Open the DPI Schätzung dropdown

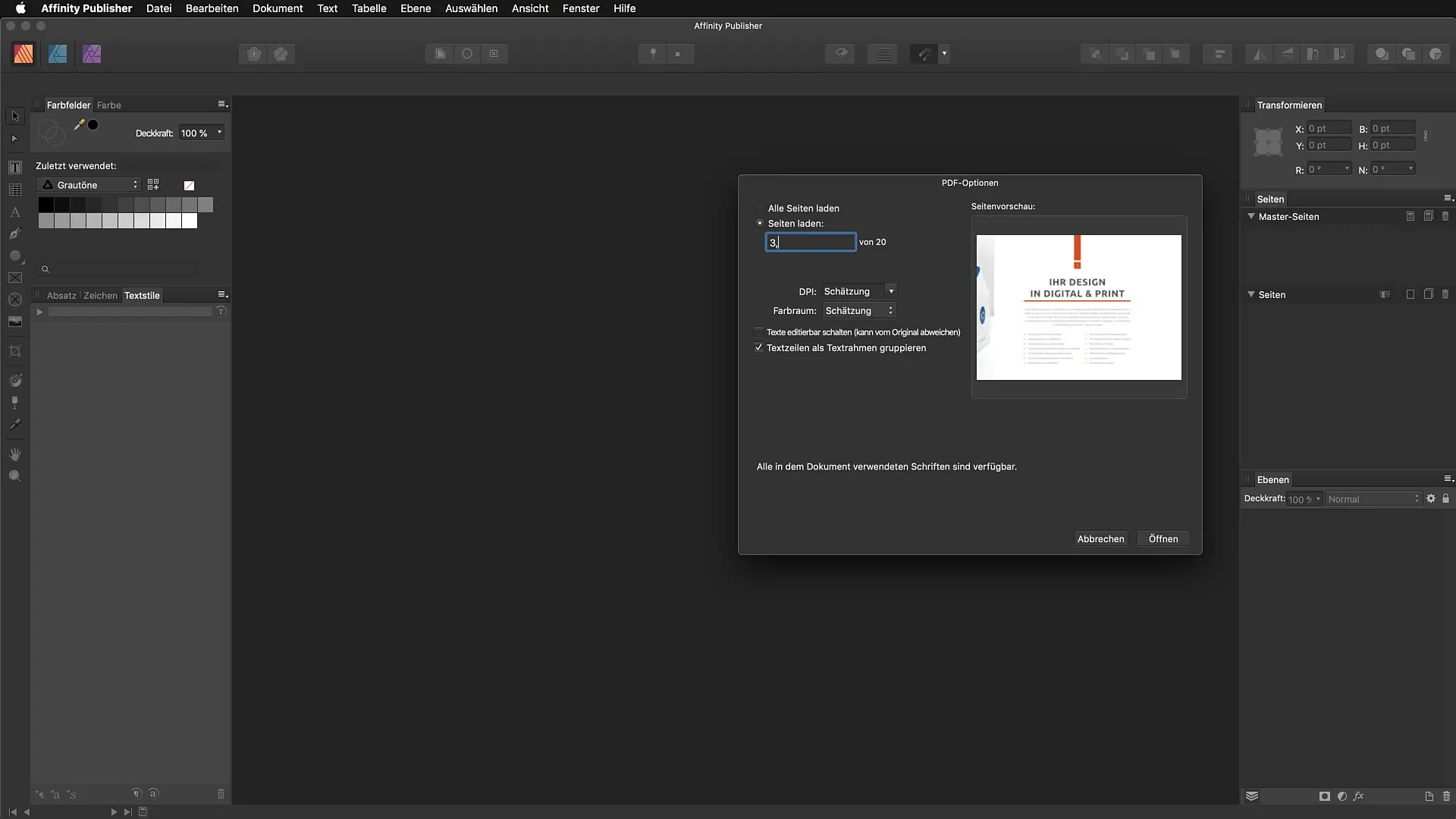tap(859, 291)
